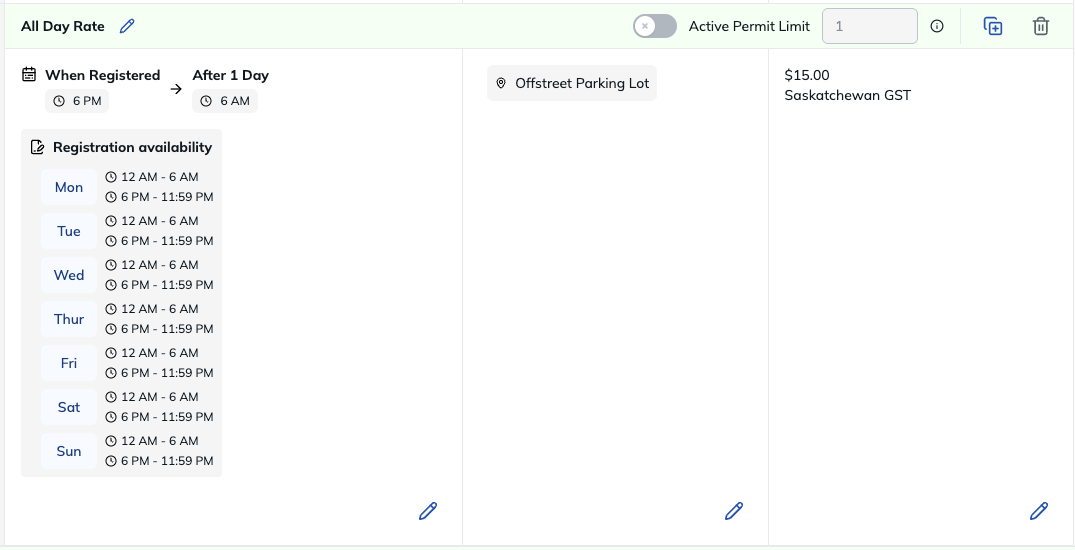Select the Mon day chip
Image resolution: width=1075 pixels, height=550 pixels.
(x=69, y=187)
